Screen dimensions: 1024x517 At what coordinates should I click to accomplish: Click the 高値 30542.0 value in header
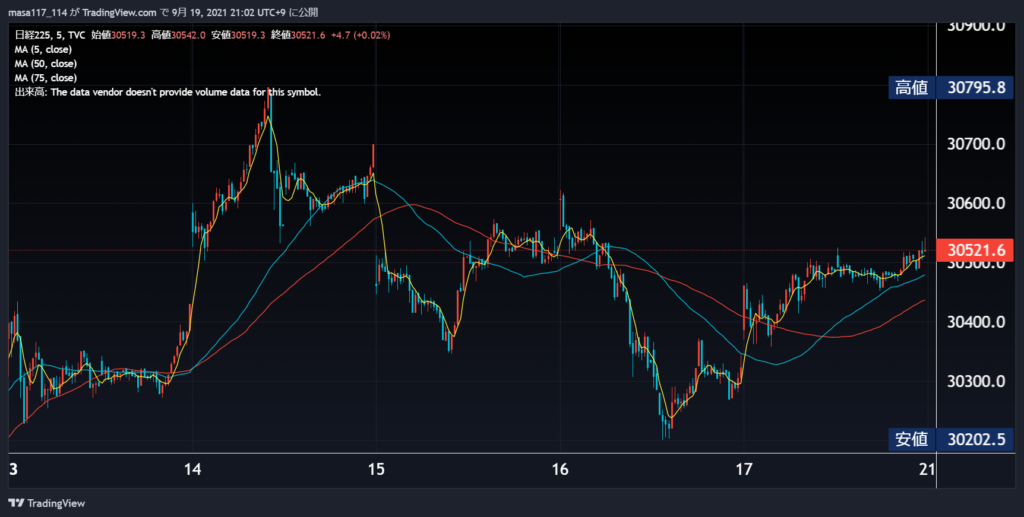(178, 35)
